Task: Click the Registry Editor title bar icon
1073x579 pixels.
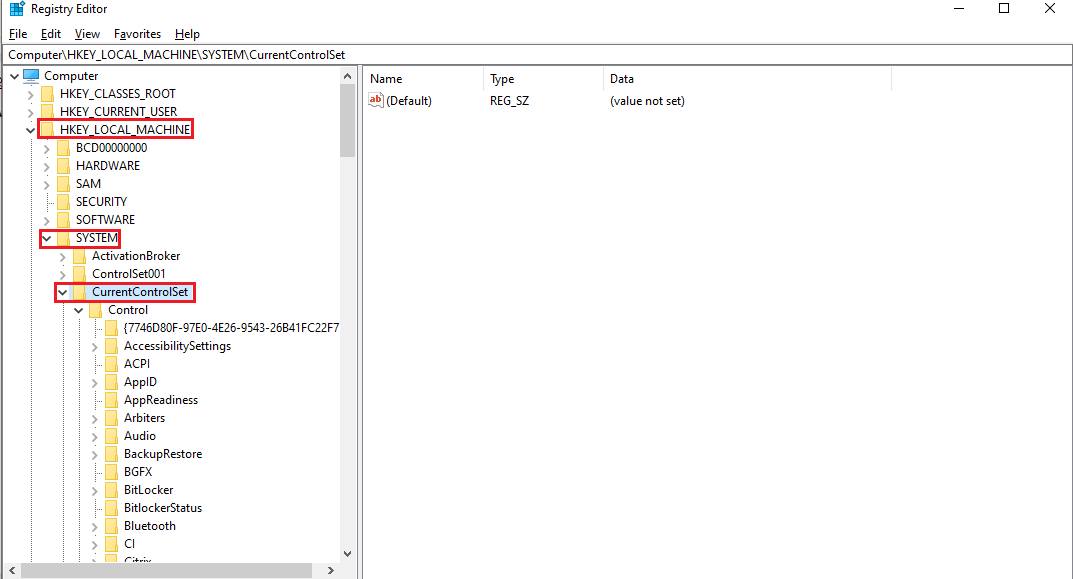Action: click(17, 9)
